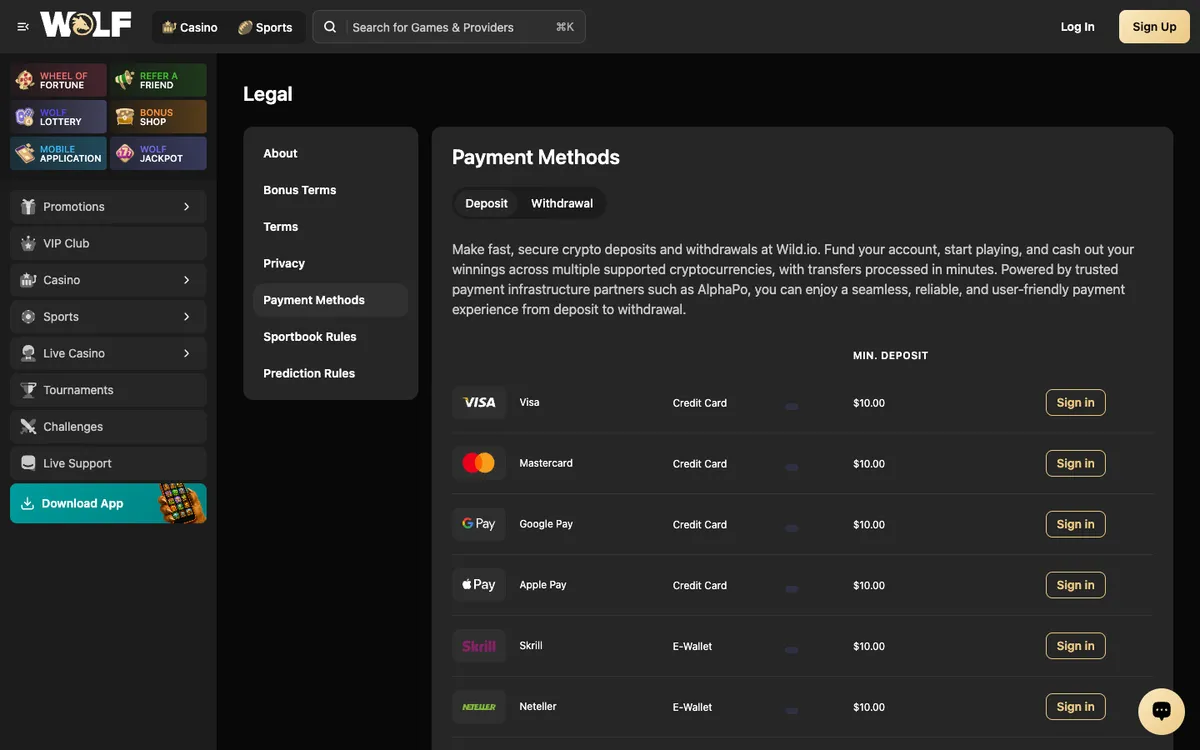The image size is (1200, 750).
Task: Open the Wheel of Fortune tile
Action: coord(58,80)
